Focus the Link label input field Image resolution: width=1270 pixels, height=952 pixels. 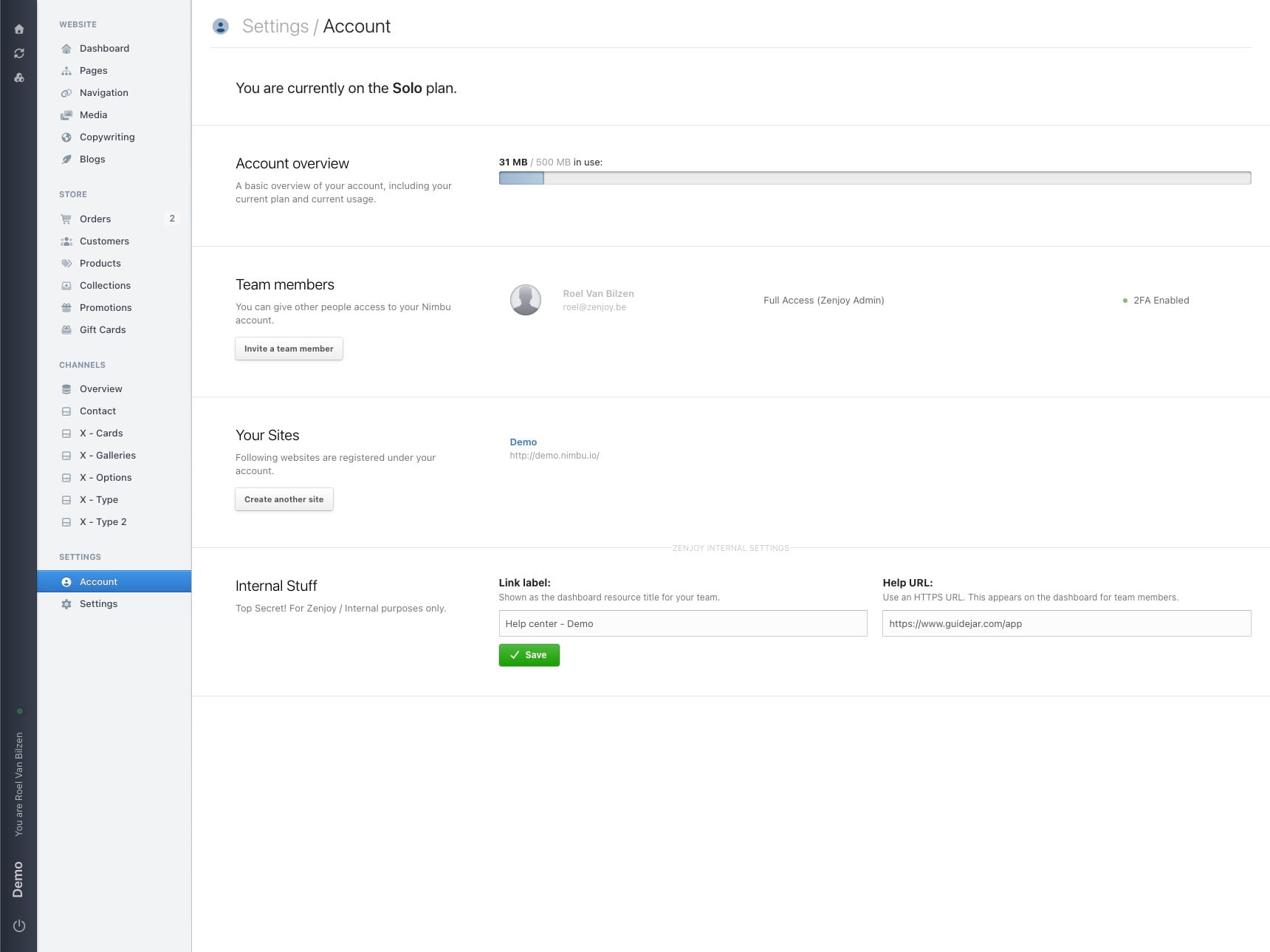(683, 623)
